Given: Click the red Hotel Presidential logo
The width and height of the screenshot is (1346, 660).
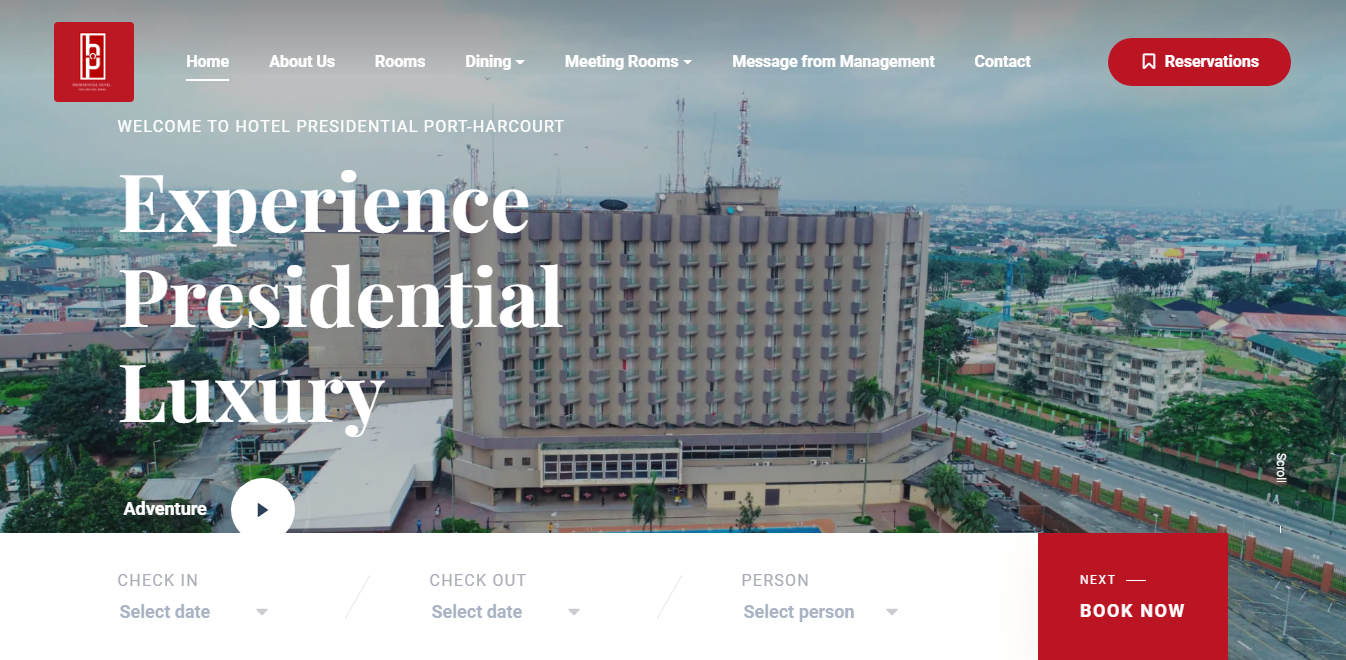Looking at the screenshot, I should [94, 62].
